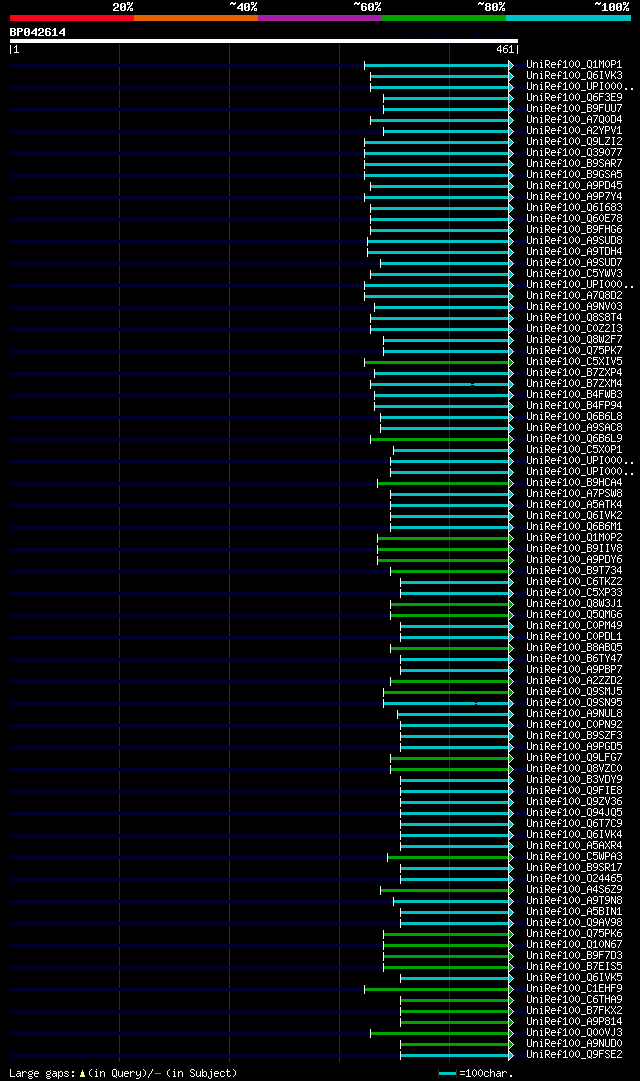
Task: Click the cyan ~100% identity legend segment
Action: click(x=568, y=18)
